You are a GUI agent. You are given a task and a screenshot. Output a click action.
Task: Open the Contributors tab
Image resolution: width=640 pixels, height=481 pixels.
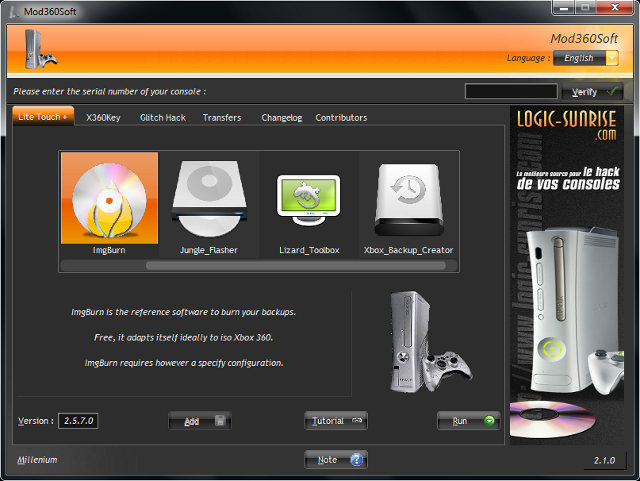341,118
